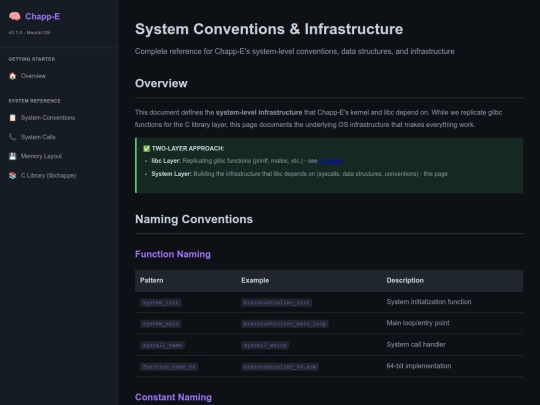The image size is (540, 405).
Task: Click the clipboard icon beside System Conventions
Action: click(13, 118)
